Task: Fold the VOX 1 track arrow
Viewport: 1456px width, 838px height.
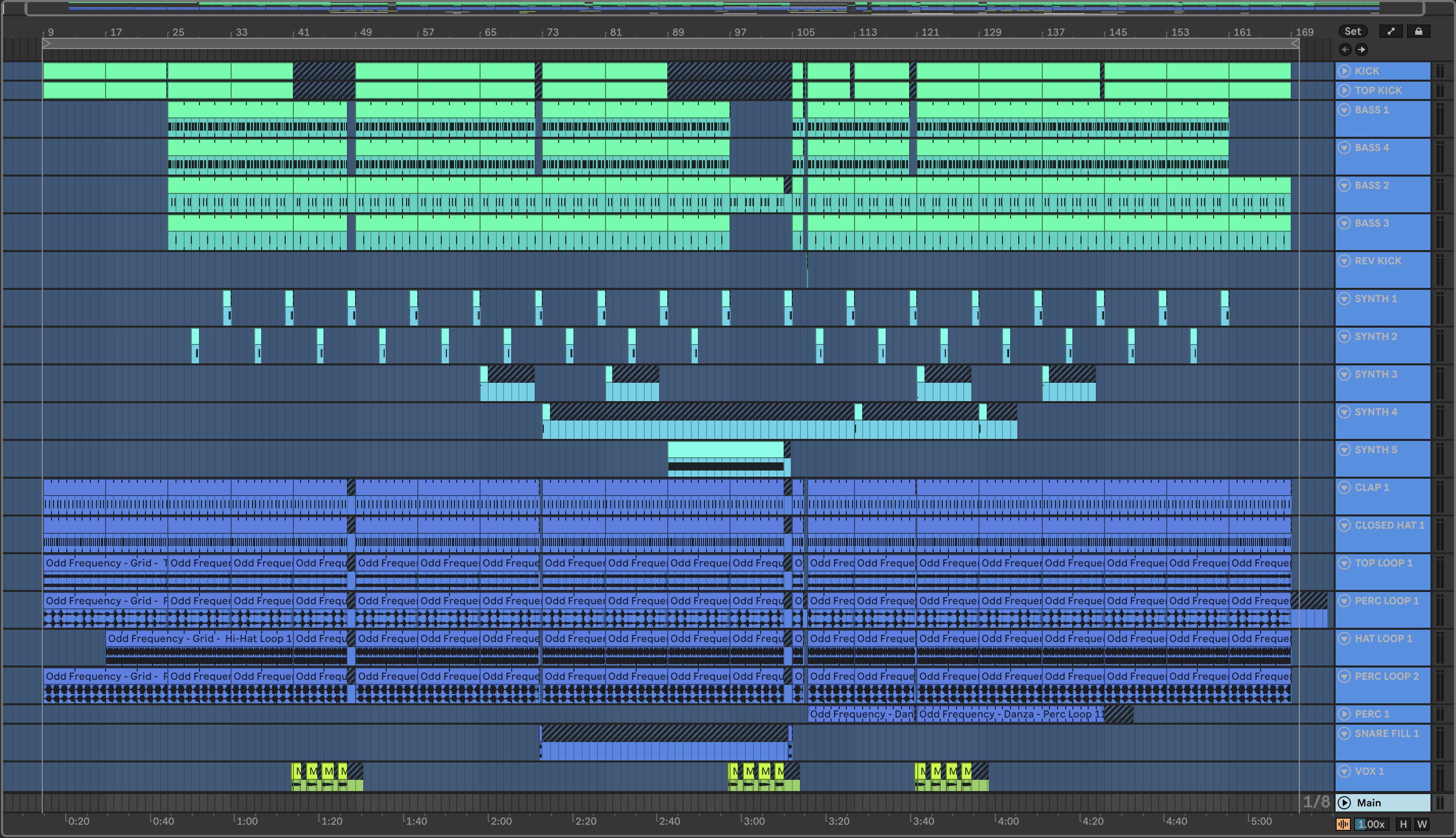Action: coord(1344,771)
